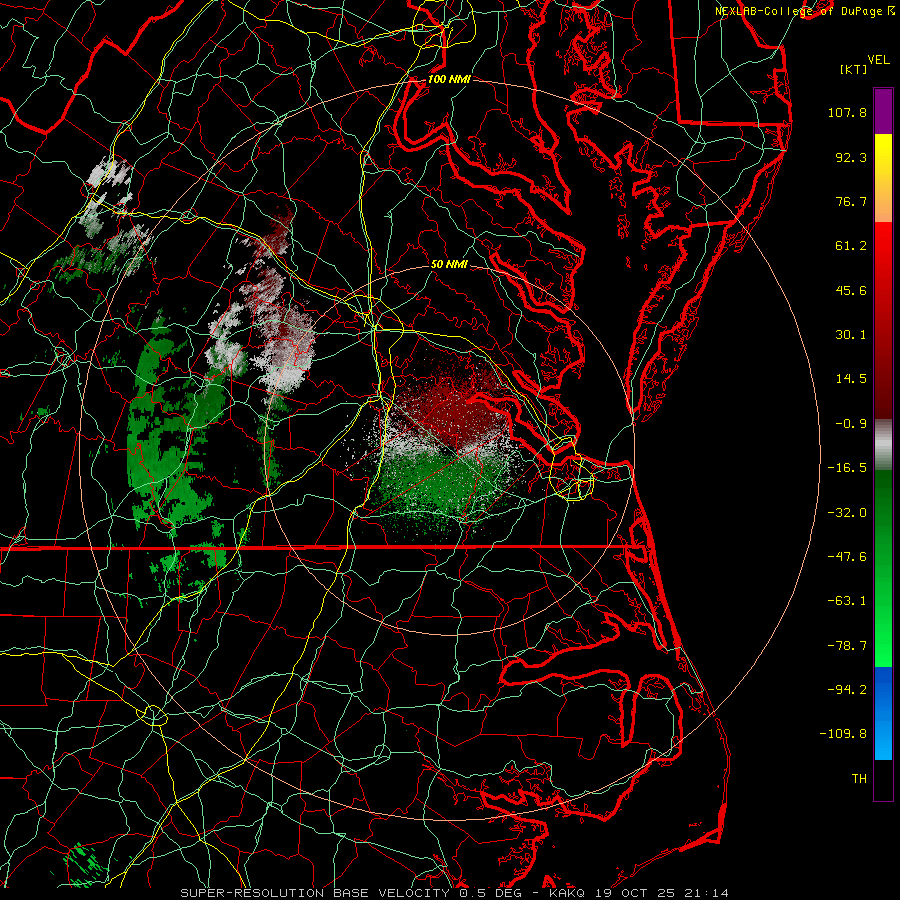
Task: Click the yellow-orange segment of velocity color bar
Action: click(883, 178)
